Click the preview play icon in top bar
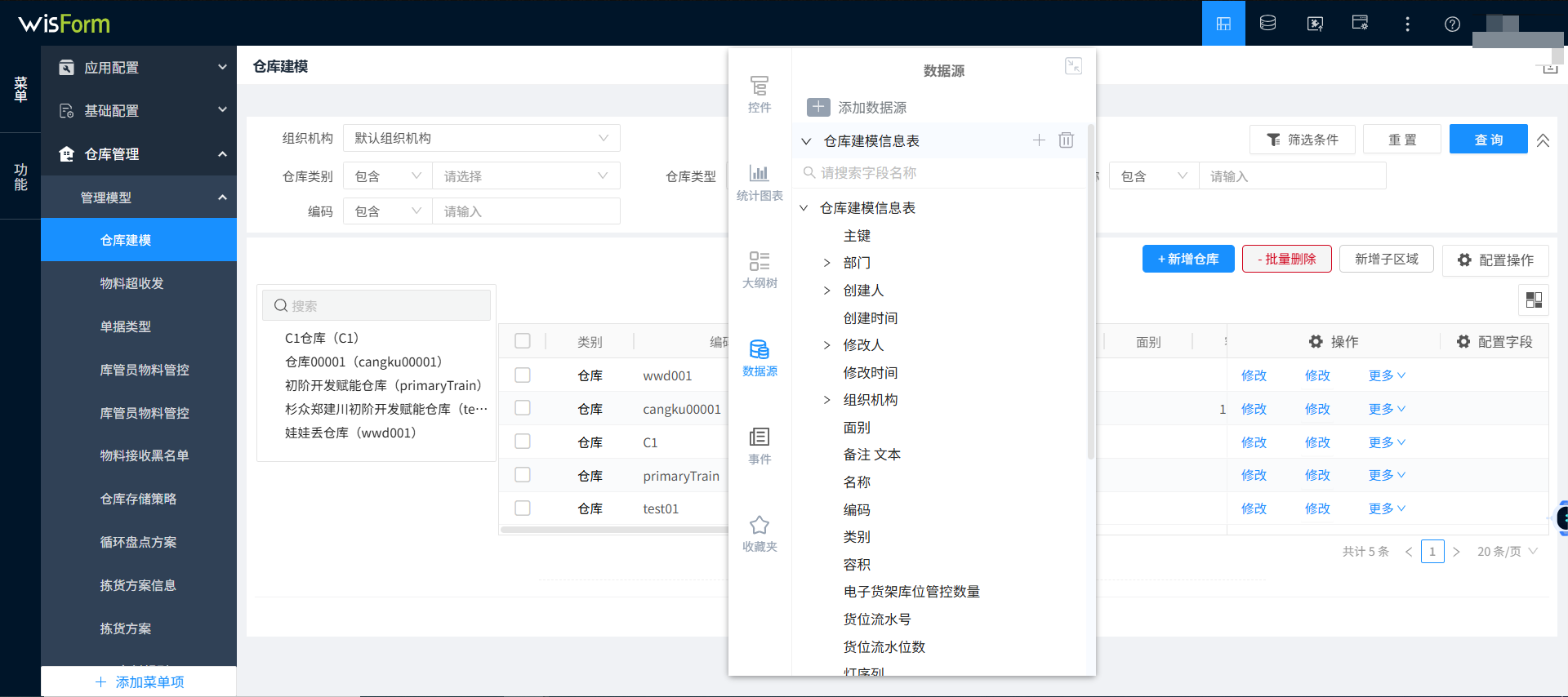The height and width of the screenshot is (697, 1568). click(x=1315, y=24)
